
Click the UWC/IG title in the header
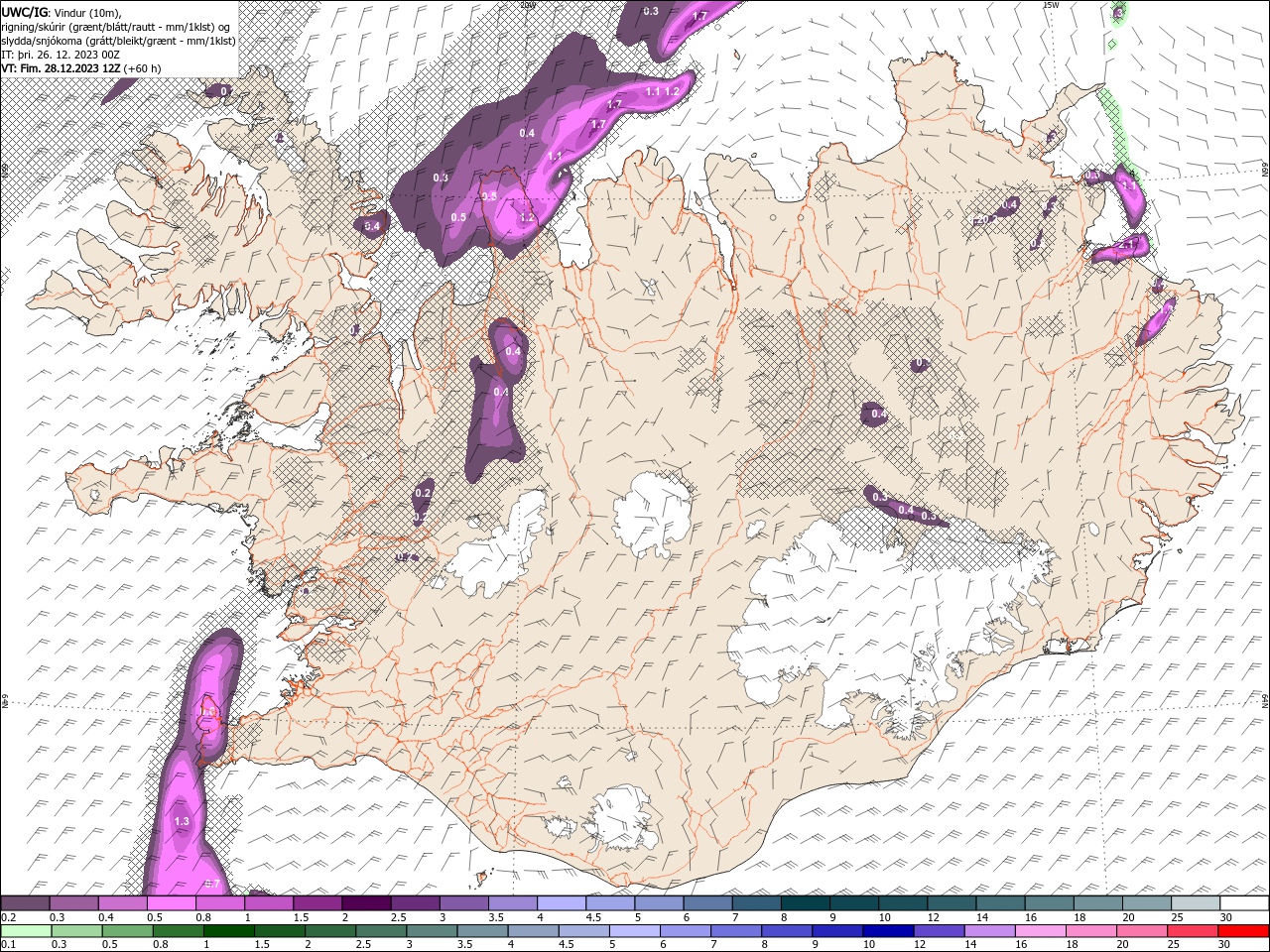pos(23,12)
